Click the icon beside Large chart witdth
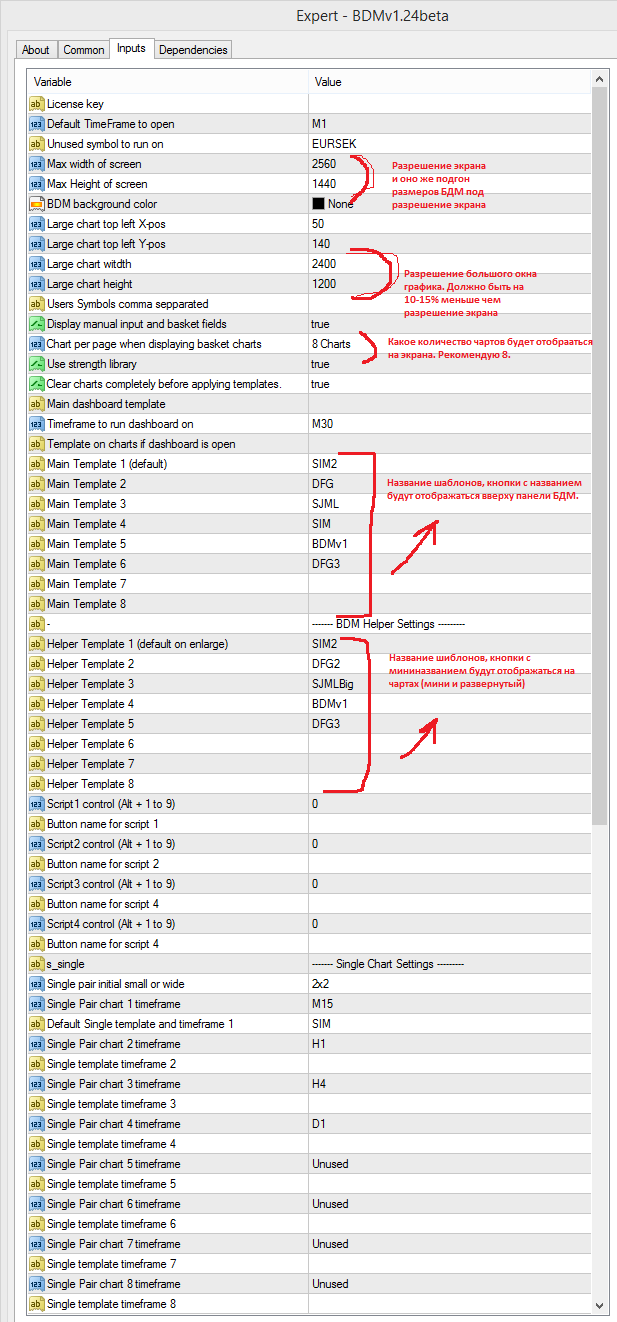This screenshot has width=617, height=1322. coord(36,264)
